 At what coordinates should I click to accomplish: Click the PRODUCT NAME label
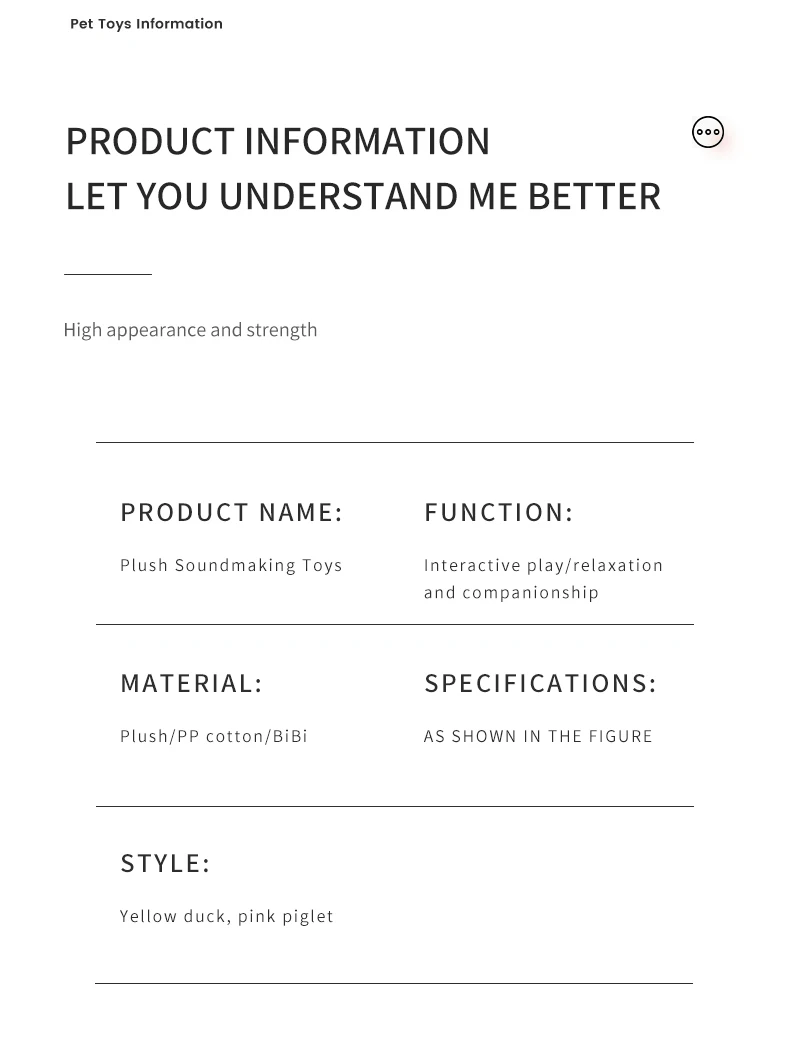232,512
